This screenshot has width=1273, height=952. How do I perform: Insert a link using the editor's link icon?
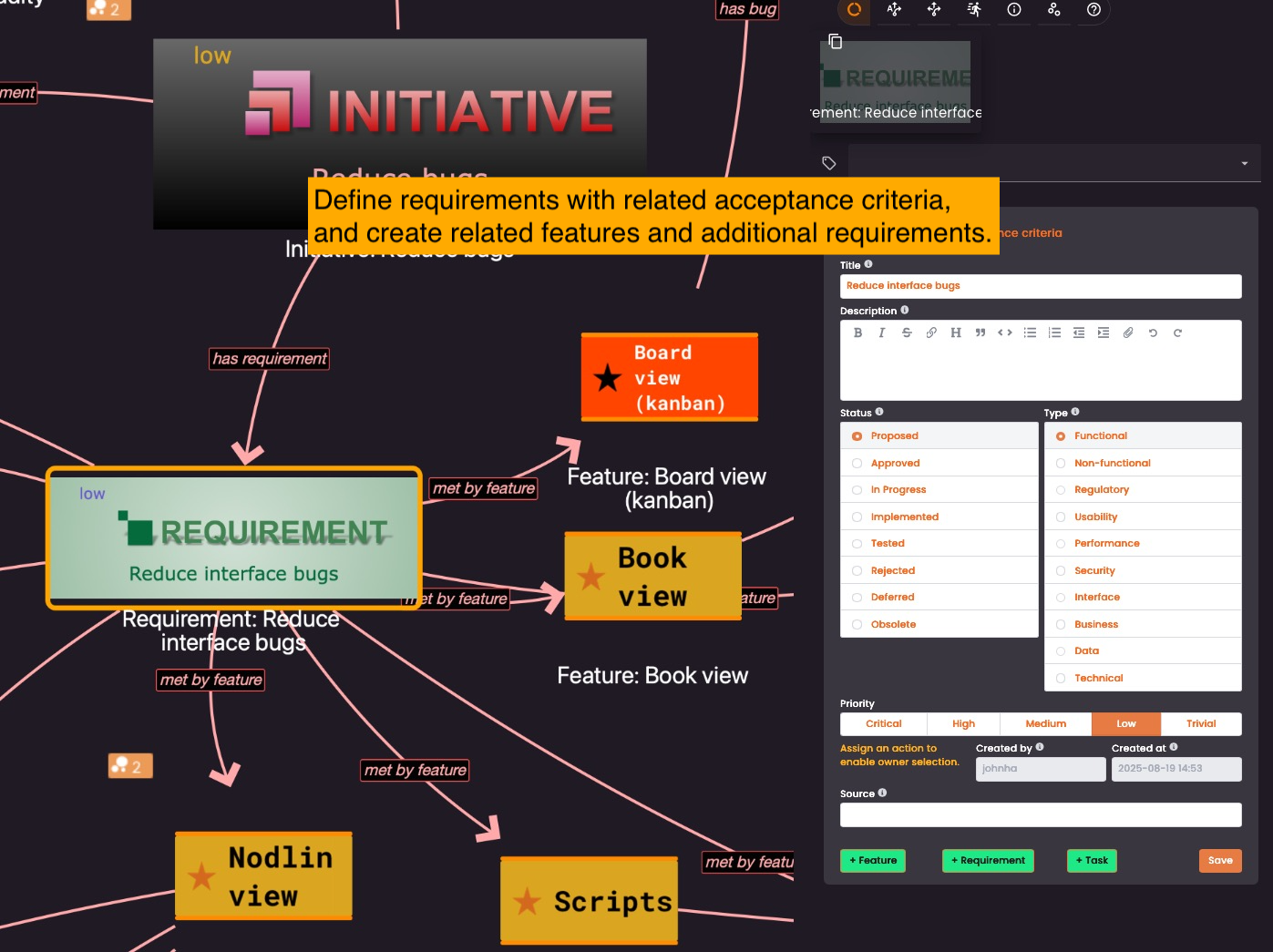pos(931,333)
